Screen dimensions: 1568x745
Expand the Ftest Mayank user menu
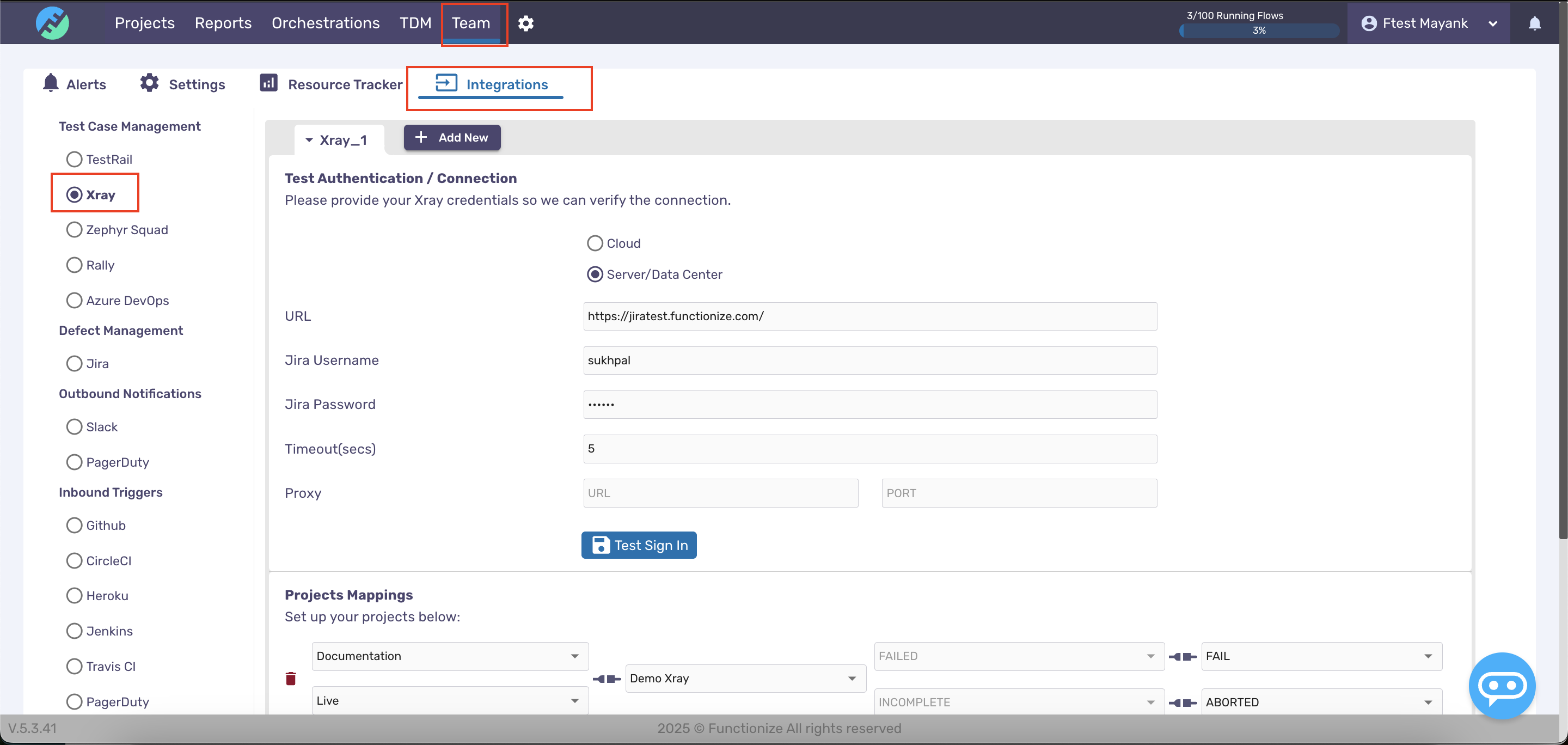point(1492,24)
